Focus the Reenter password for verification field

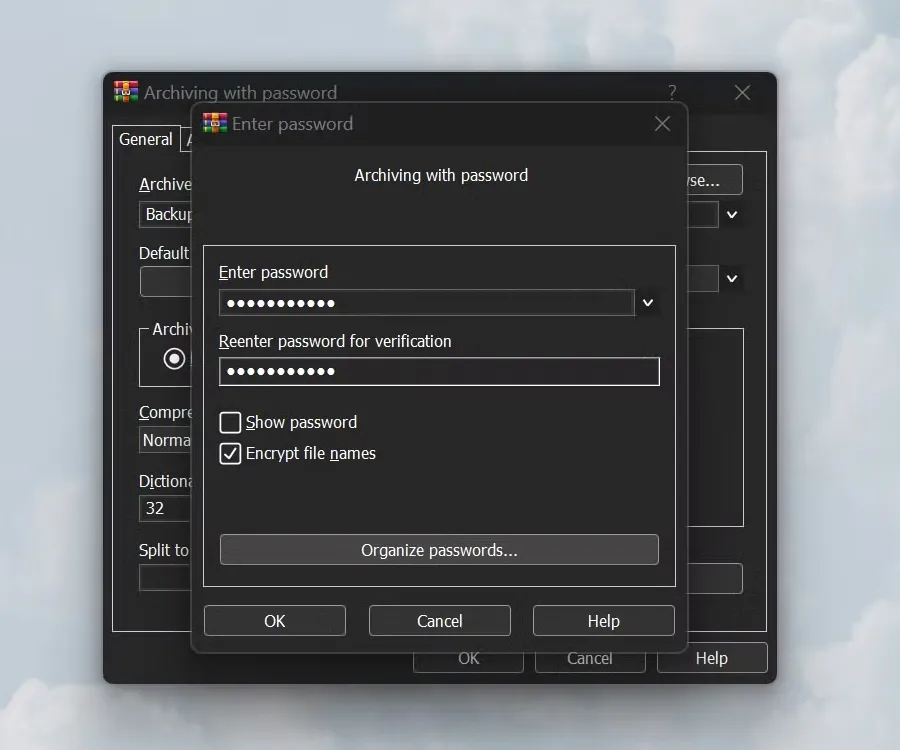439,371
